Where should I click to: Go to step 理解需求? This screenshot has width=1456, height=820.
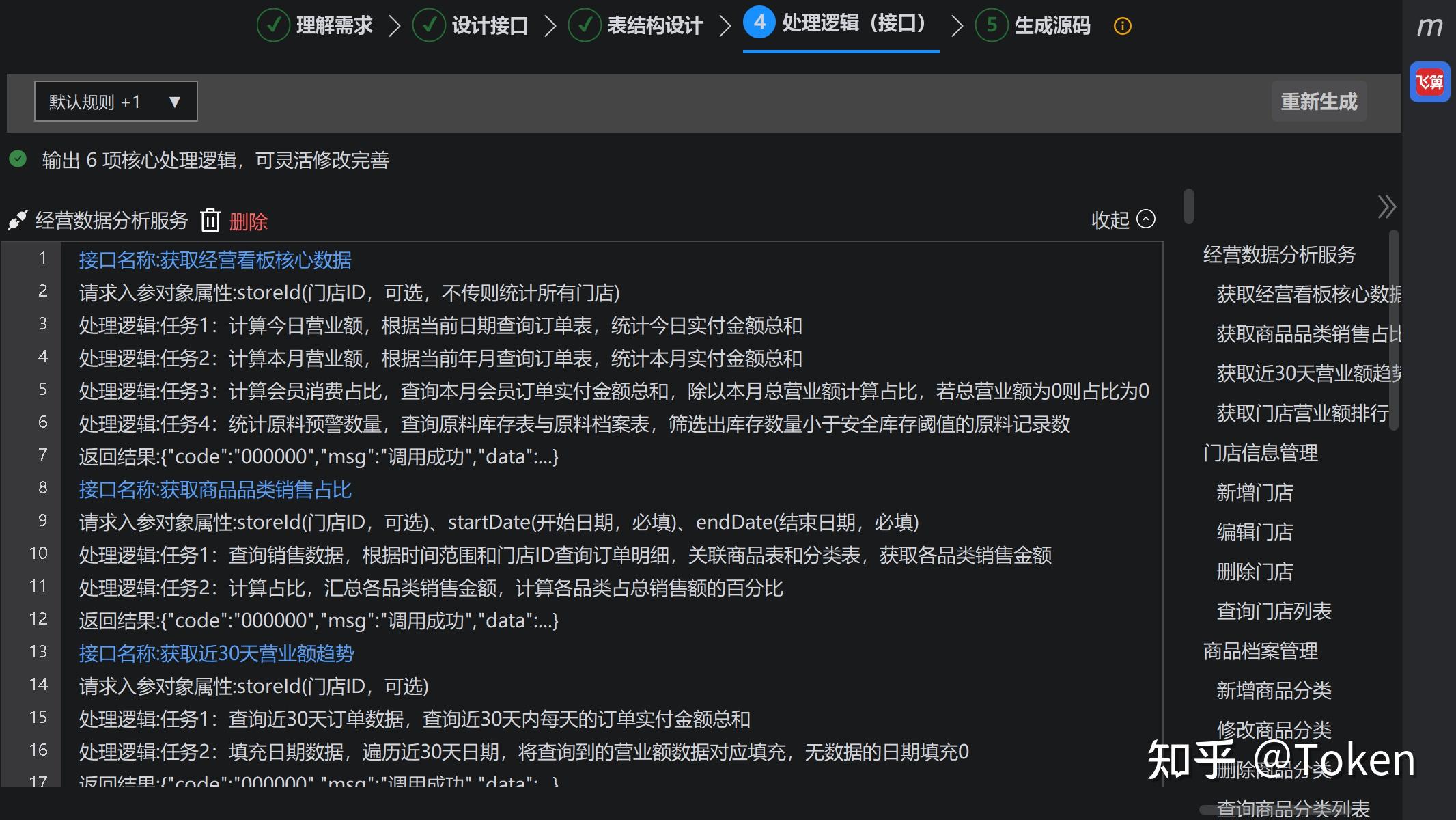click(x=315, y=25)
